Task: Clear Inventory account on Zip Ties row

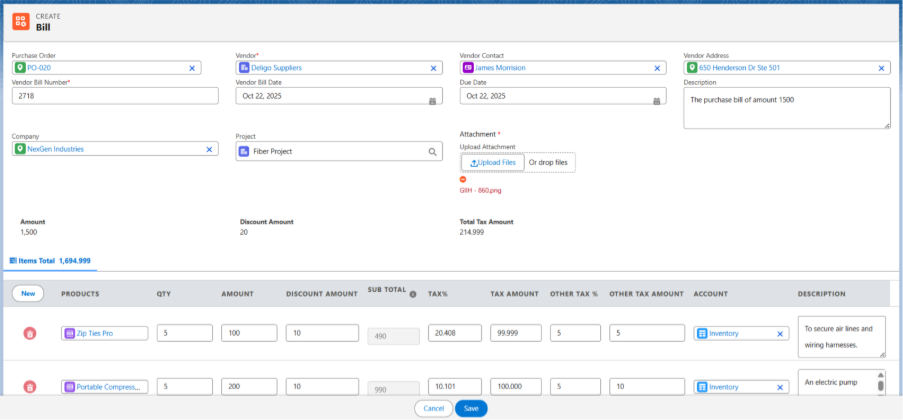Action: pos(779,333)
